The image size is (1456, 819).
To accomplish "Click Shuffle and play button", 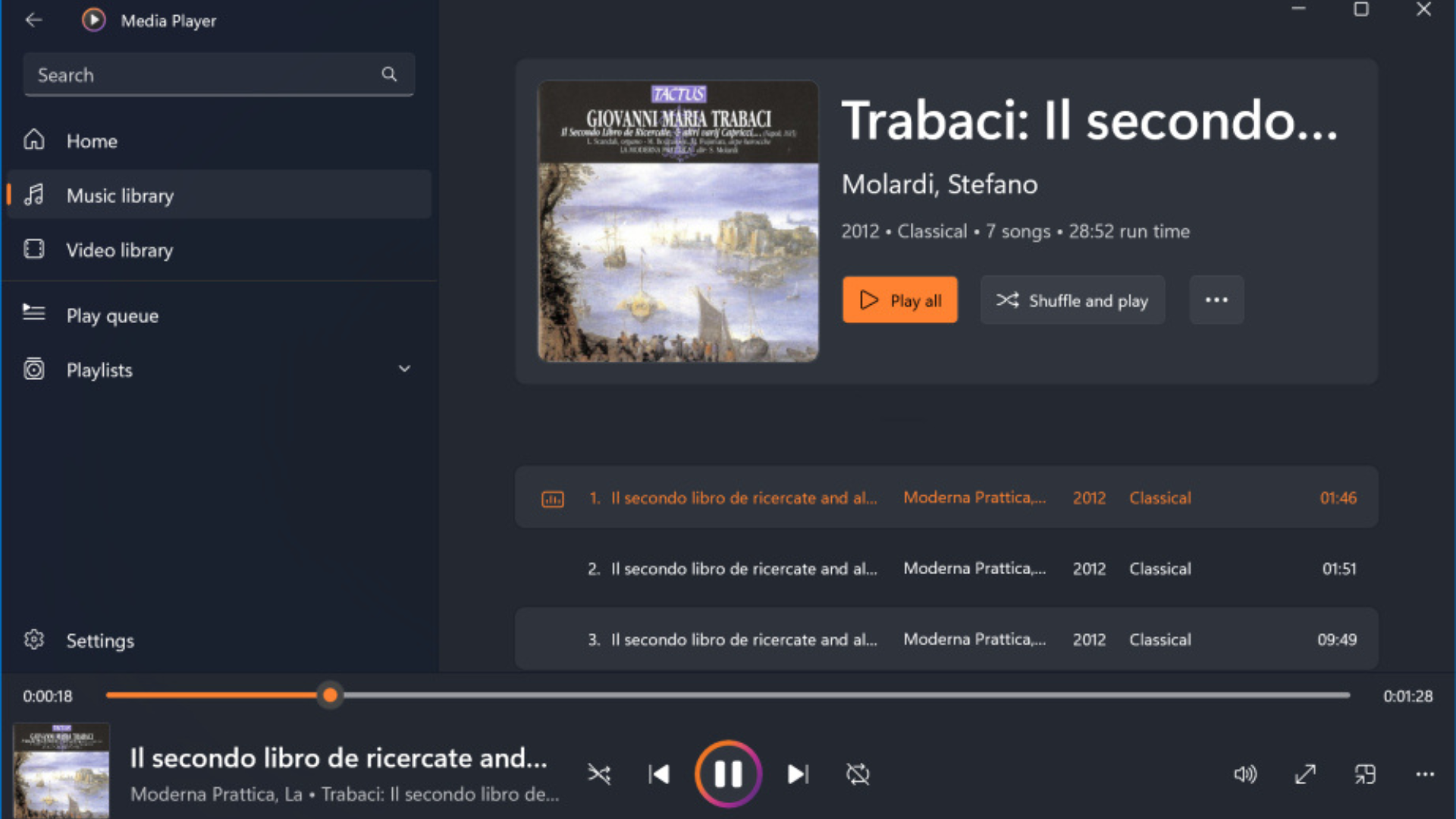I will [1072, 300].
